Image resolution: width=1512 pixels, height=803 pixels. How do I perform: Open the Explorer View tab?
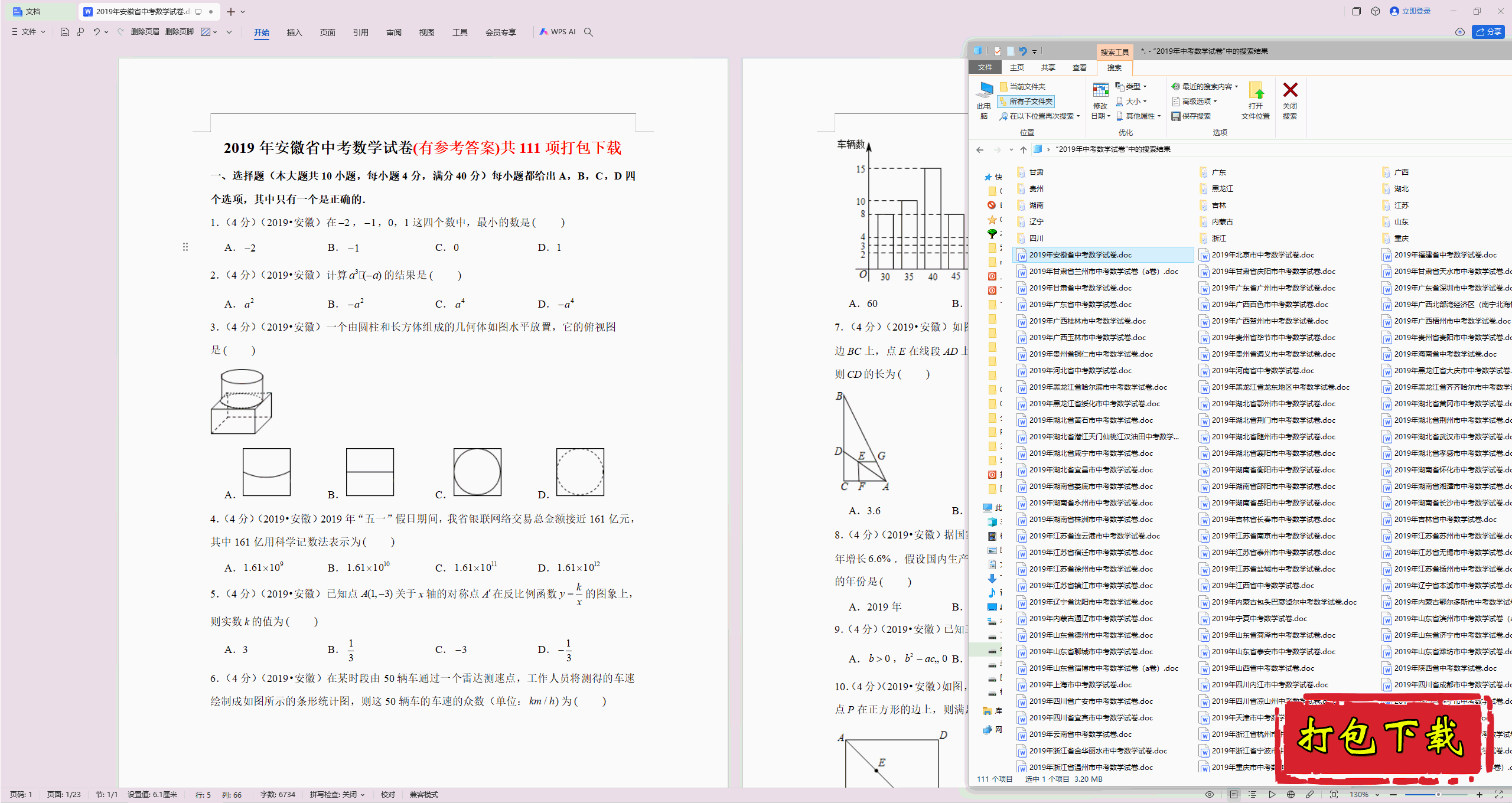(1079, 68)
